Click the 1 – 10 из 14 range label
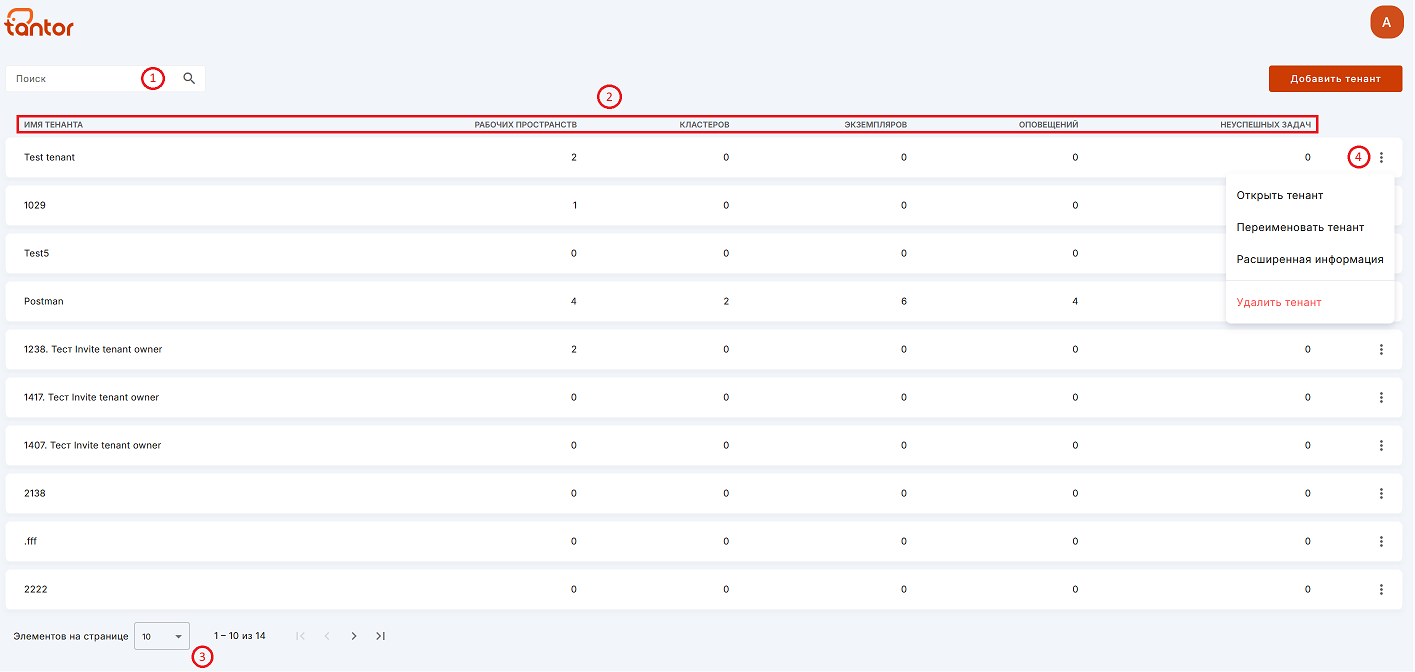 point(240,636)
